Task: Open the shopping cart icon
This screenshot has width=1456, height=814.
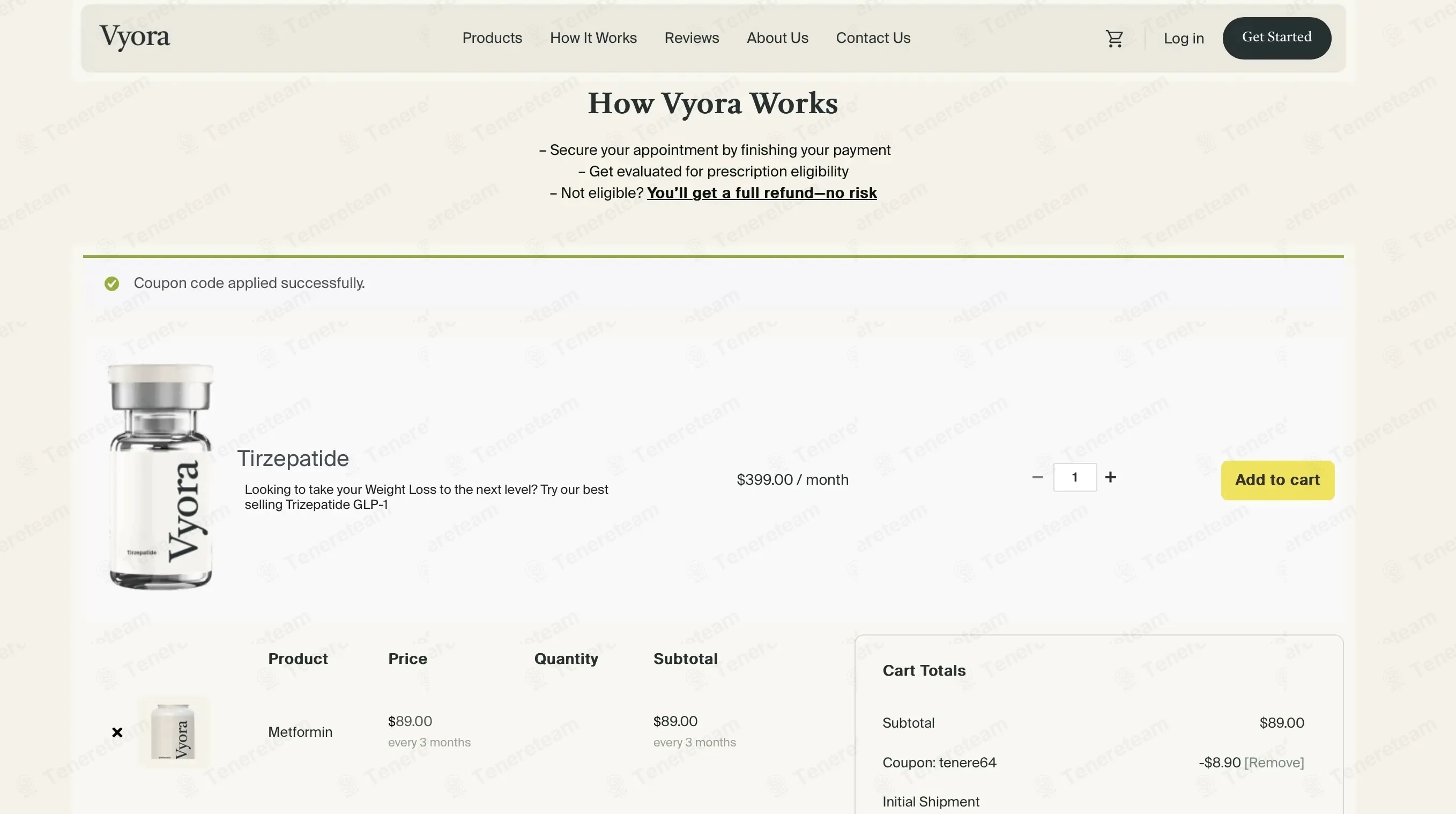Action: click(x=1114, y=39)
